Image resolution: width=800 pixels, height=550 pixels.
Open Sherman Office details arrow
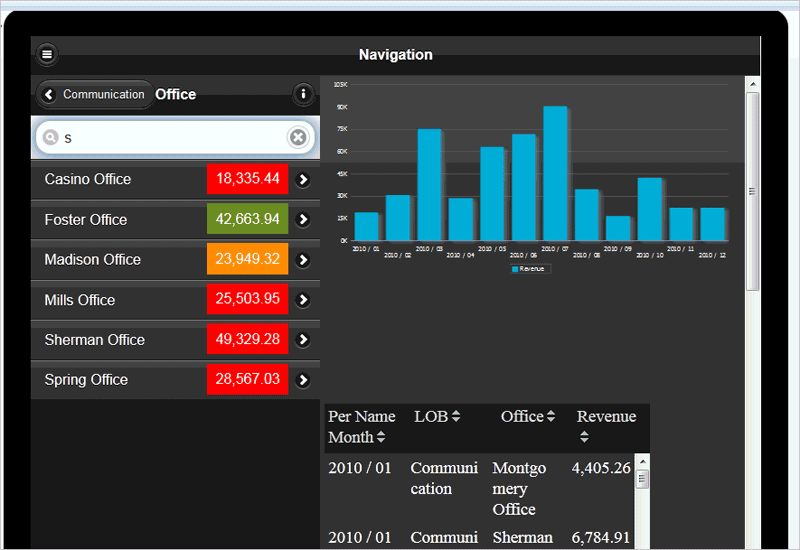tap(303, 339)
